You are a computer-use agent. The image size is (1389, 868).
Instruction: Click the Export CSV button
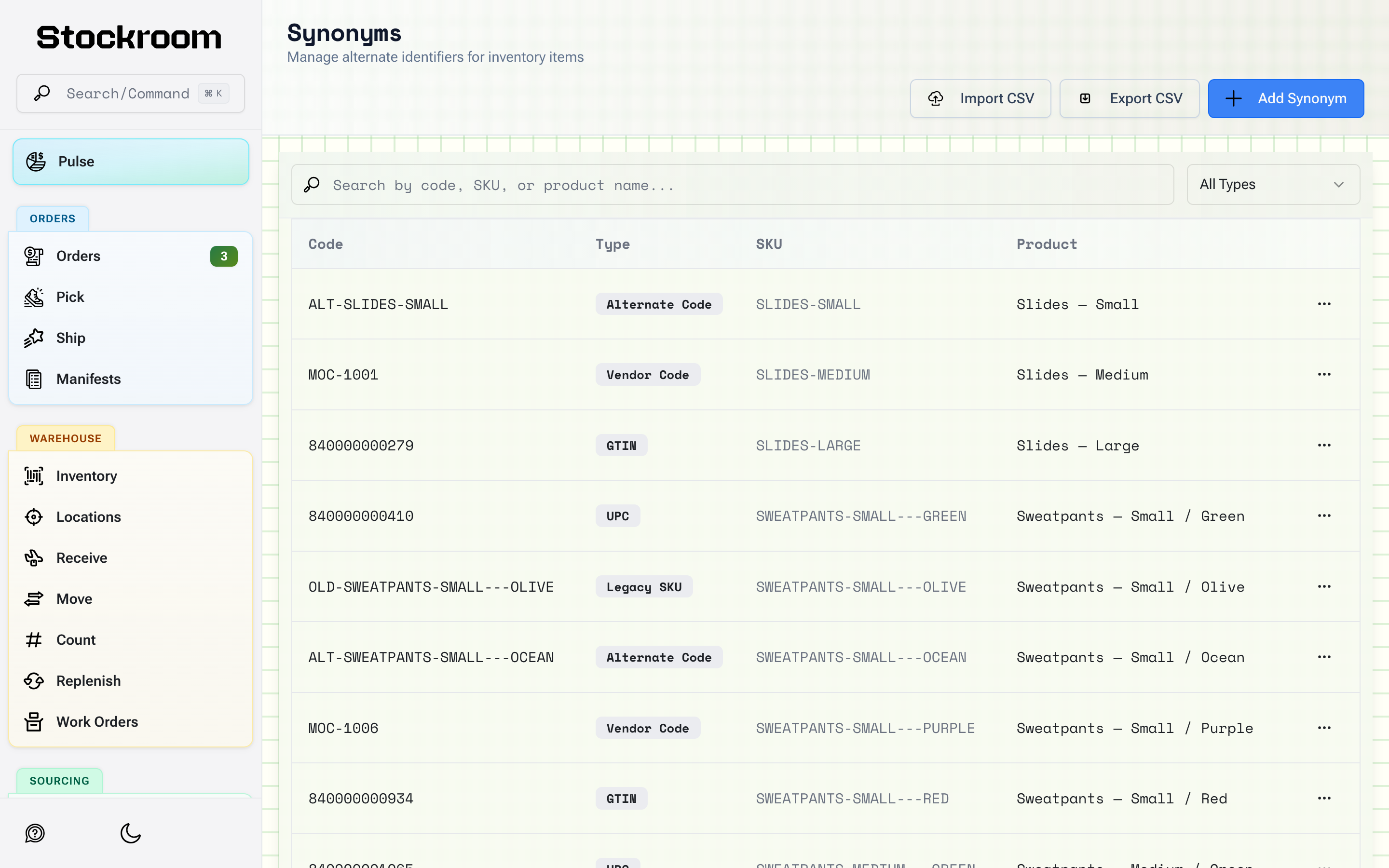[x=1129, y=99]
